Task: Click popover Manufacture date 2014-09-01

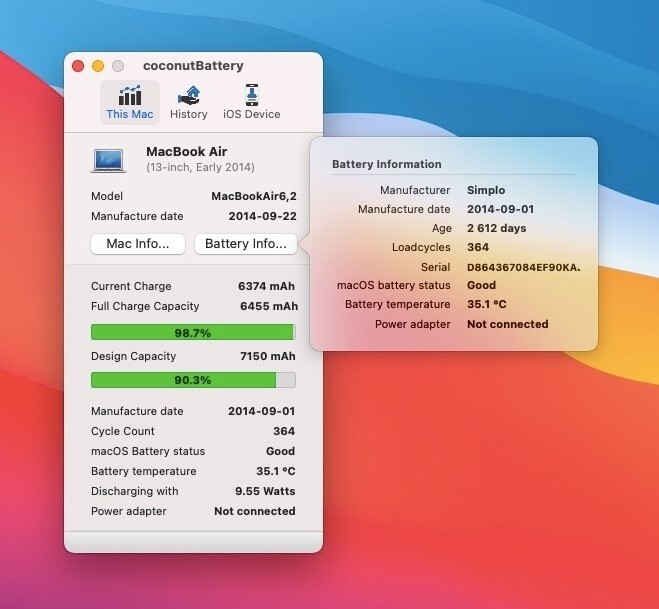Action: click(x=501, y=209)
